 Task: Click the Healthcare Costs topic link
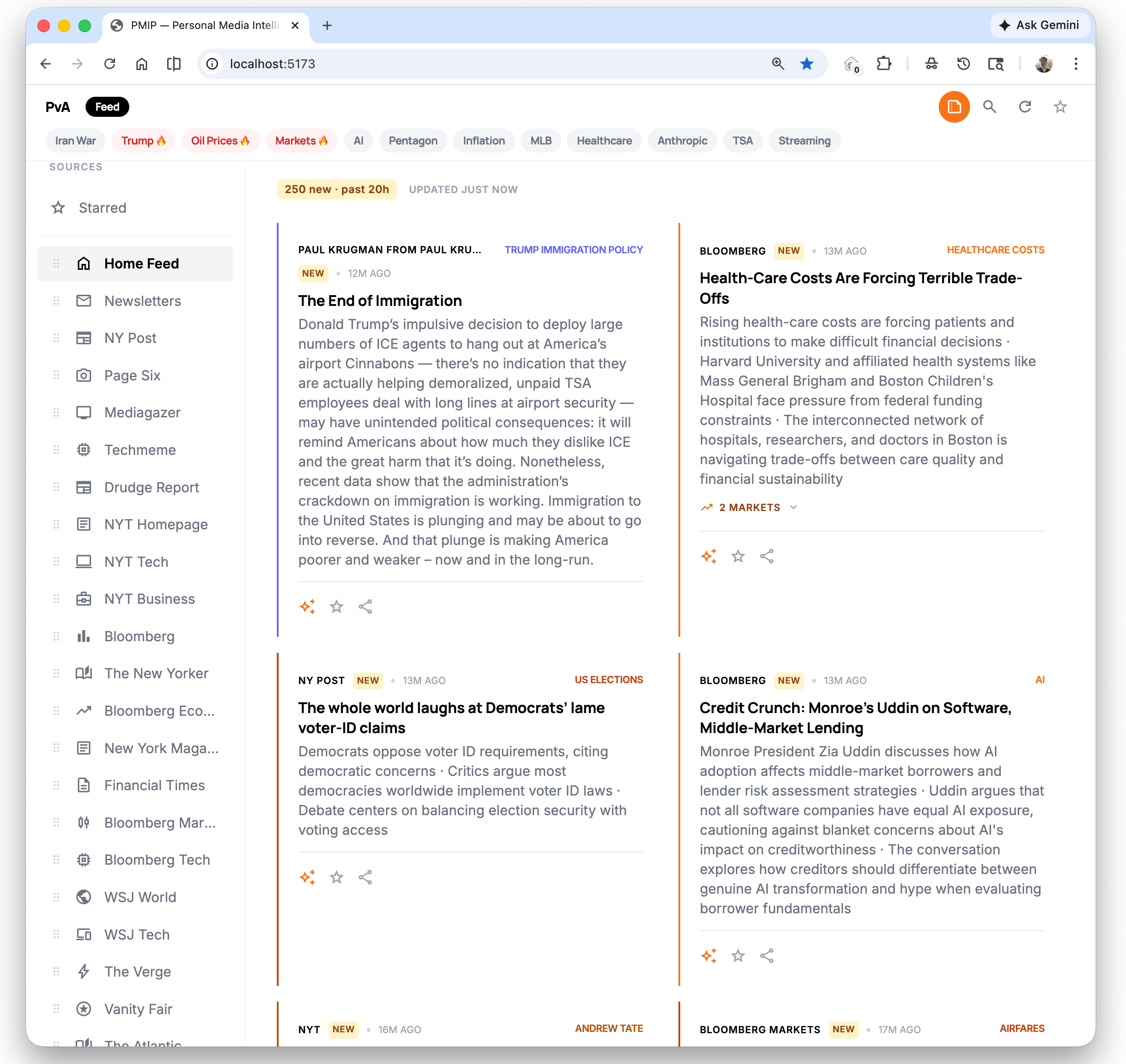tap(995, 250)
